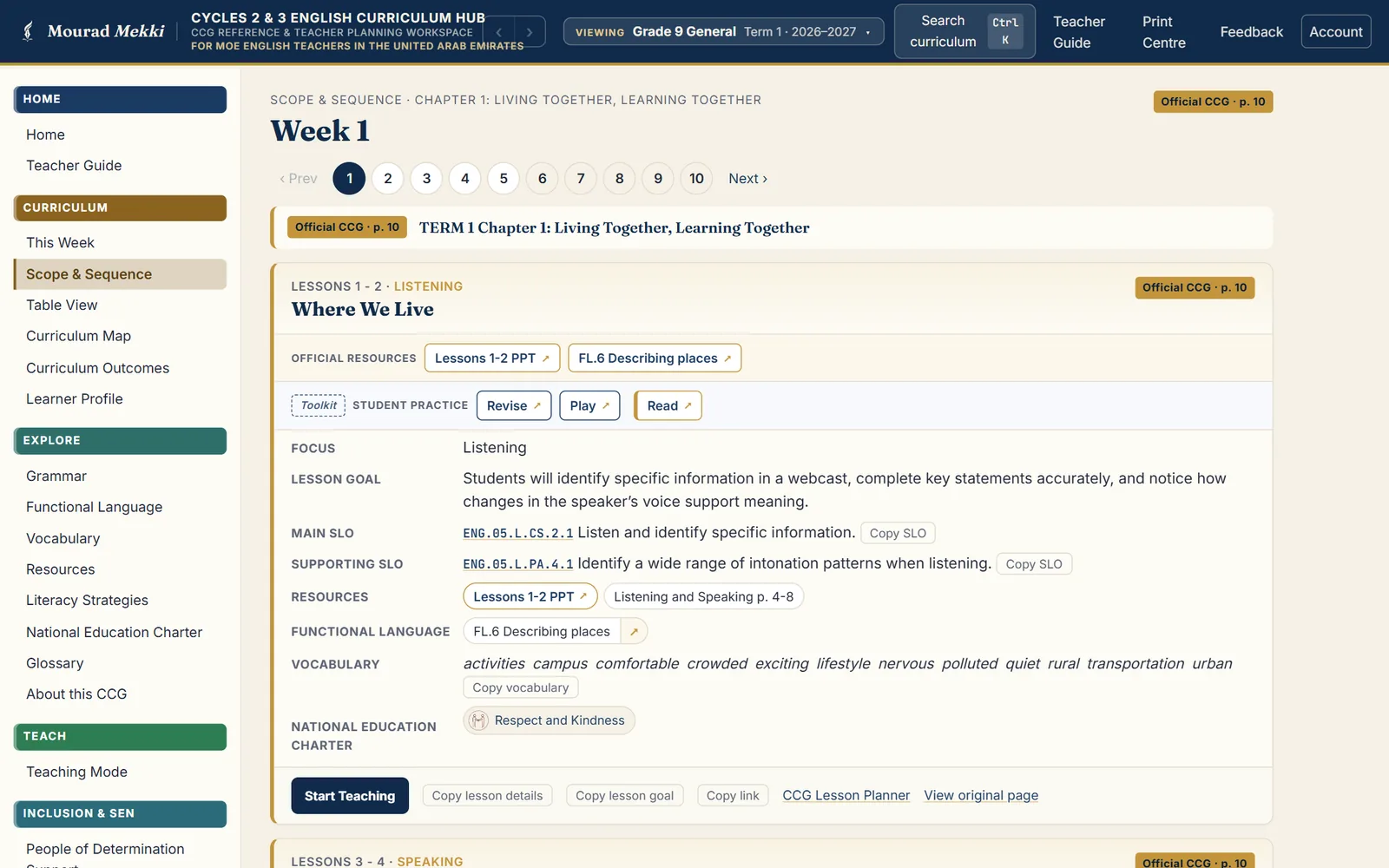
Task: Open This Week in the sidebar
Action: pyautogui.click(x=60, y=243)
